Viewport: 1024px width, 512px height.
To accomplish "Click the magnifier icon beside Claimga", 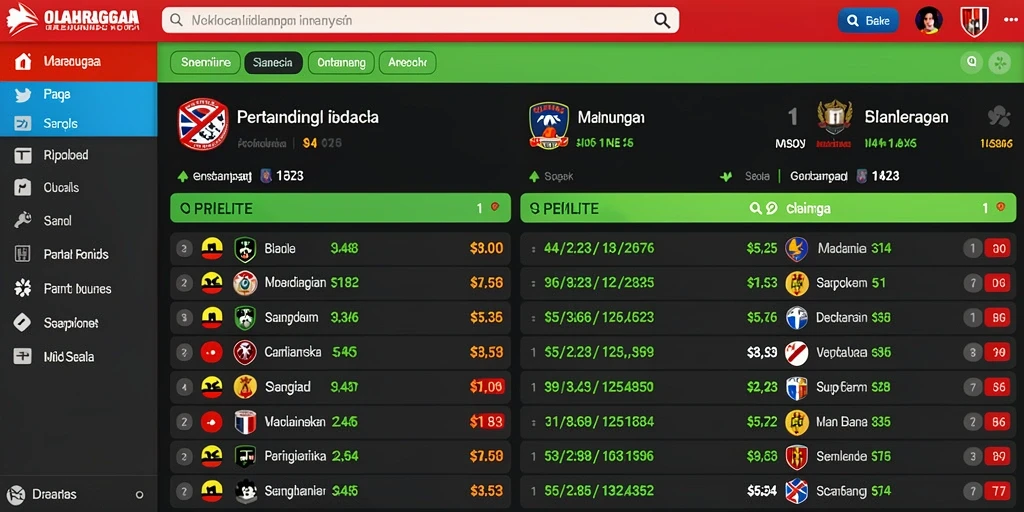I will [756, 208].
